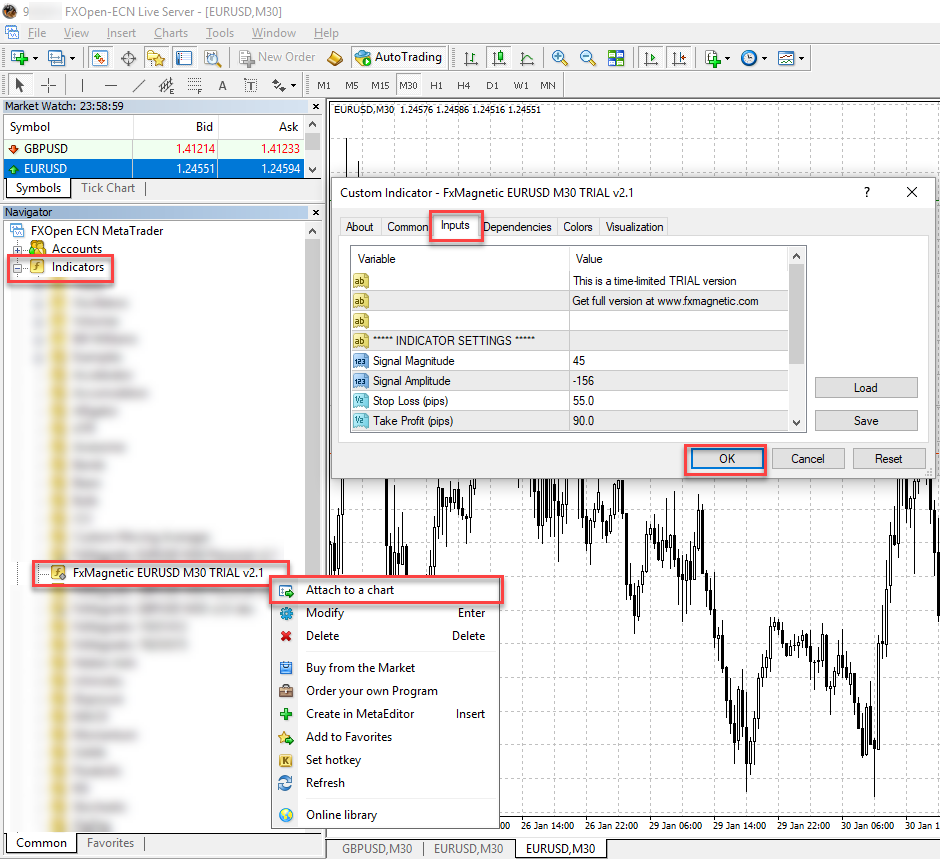The height and width of the screenshot is (860, 940).
Task: Expand the Accounts tree node
Action: pos(17,249)
